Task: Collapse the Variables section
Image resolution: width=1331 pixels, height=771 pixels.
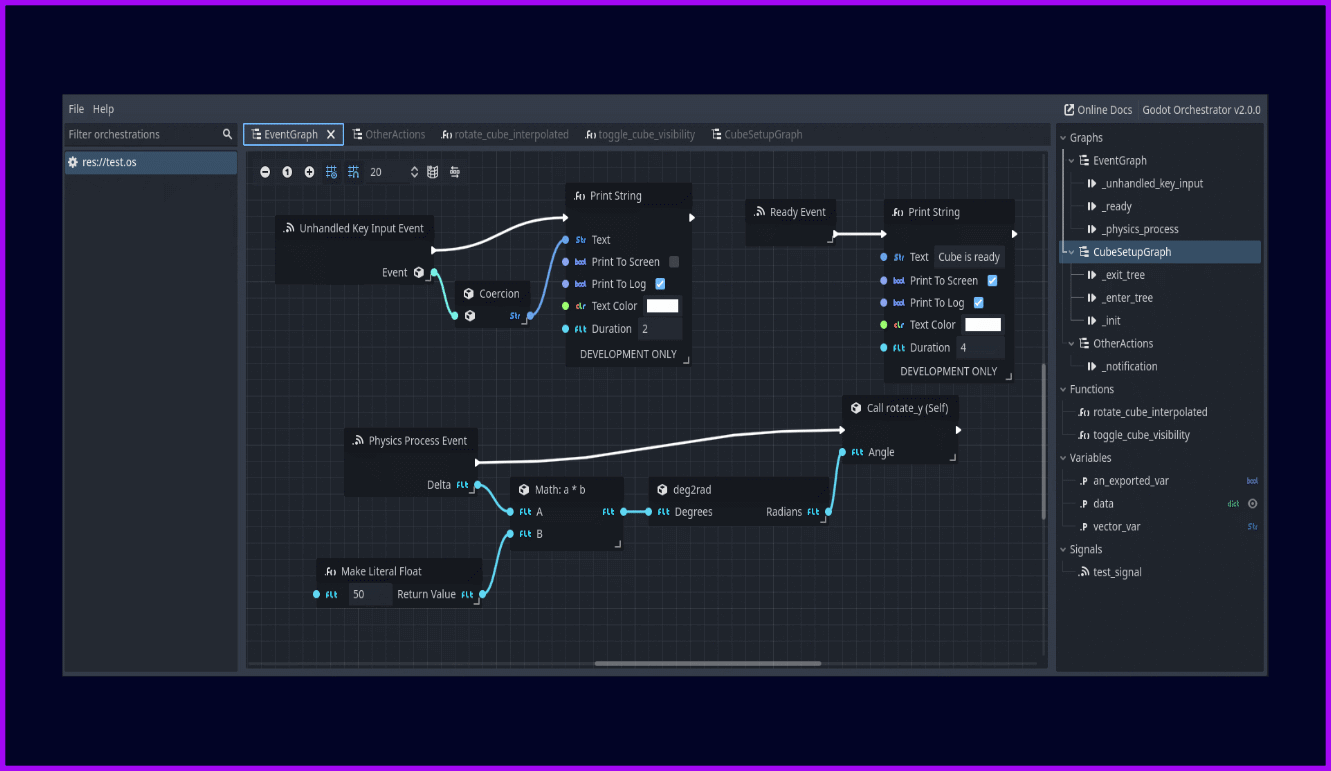Action: [1063, 458]
